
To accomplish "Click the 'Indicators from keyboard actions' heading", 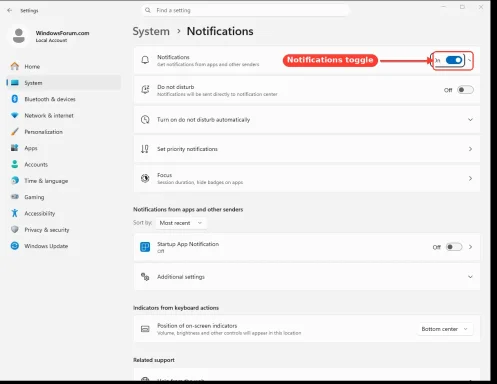I will (x=176, y=308).
